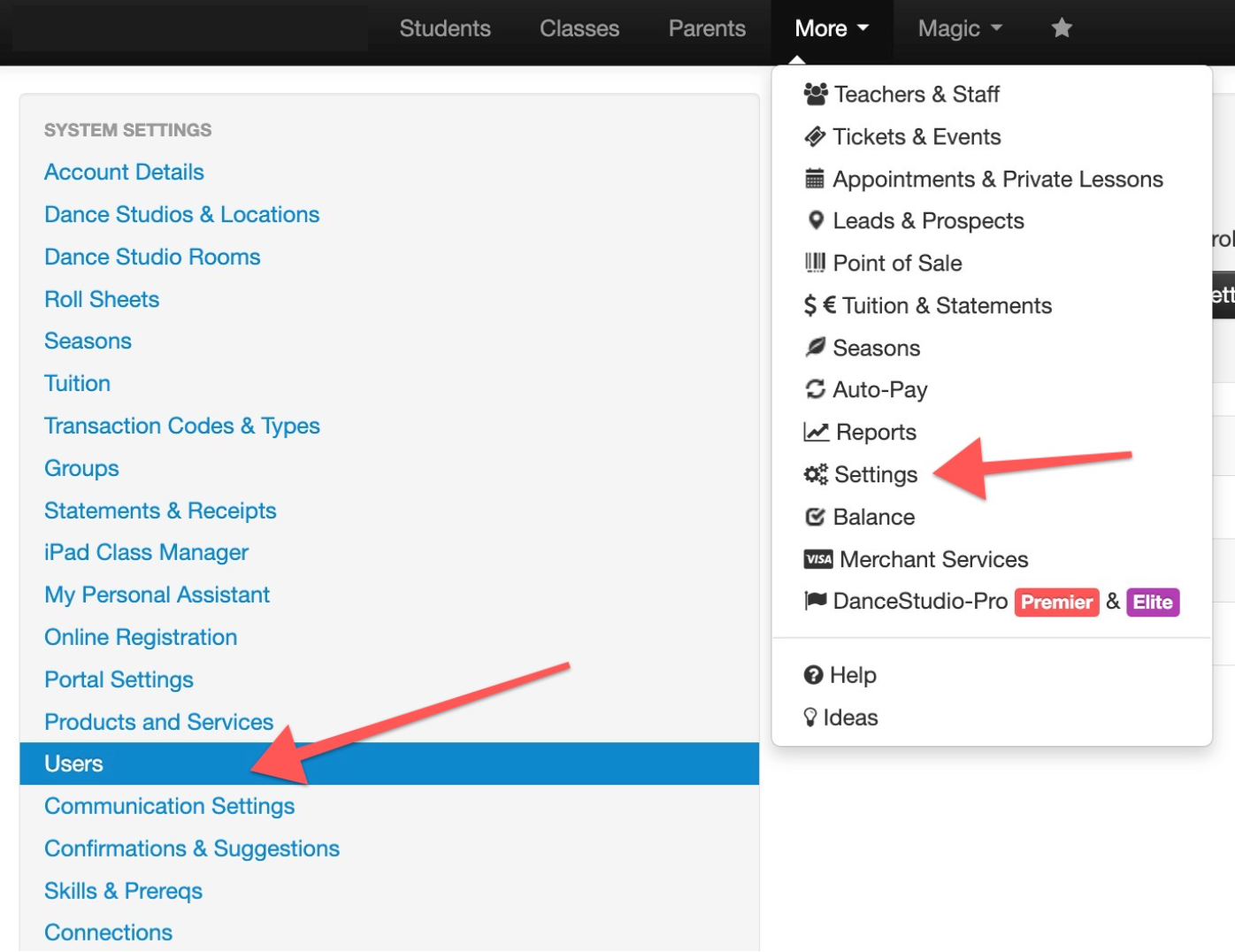This screenshot has height=952, width=1235.
Task: Go to iPad Class Manager settings
Action: coord(146,552)
